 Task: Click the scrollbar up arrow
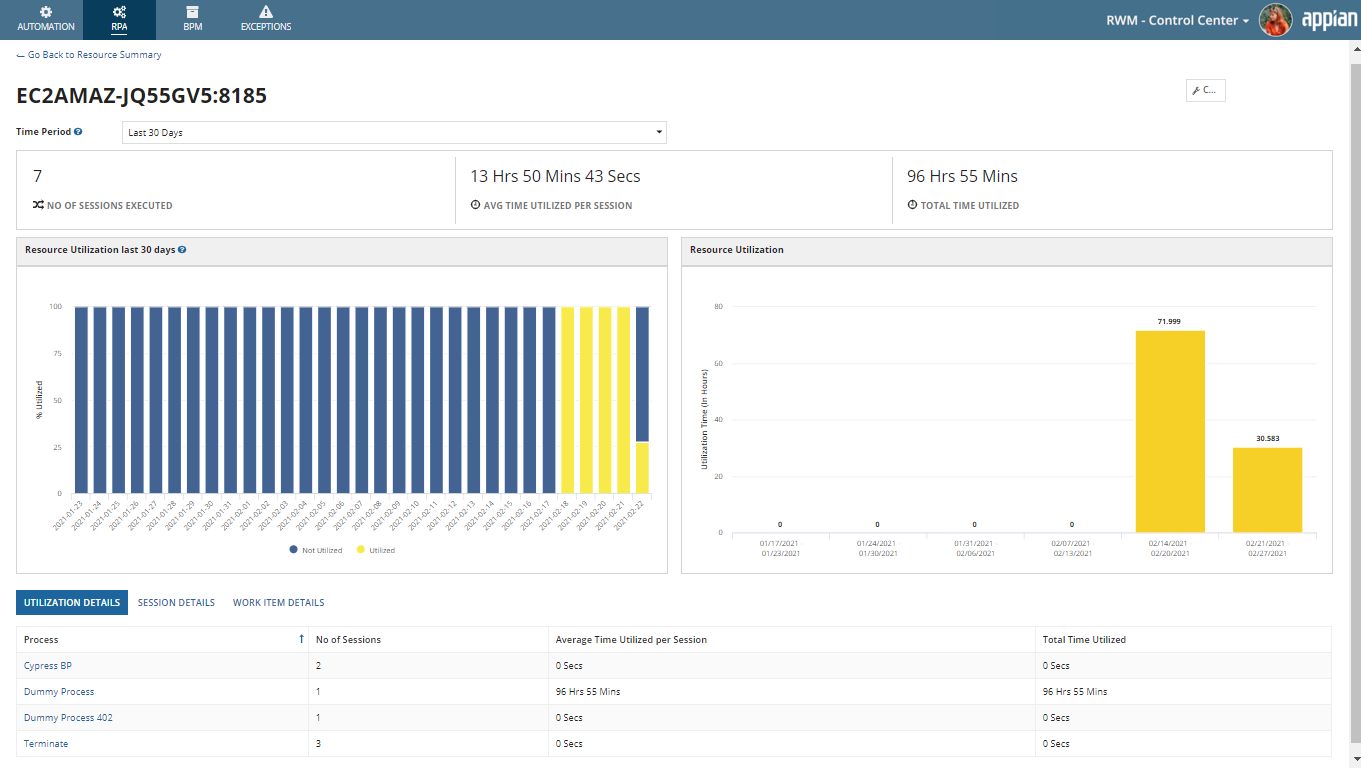[x=1355, y=47]
